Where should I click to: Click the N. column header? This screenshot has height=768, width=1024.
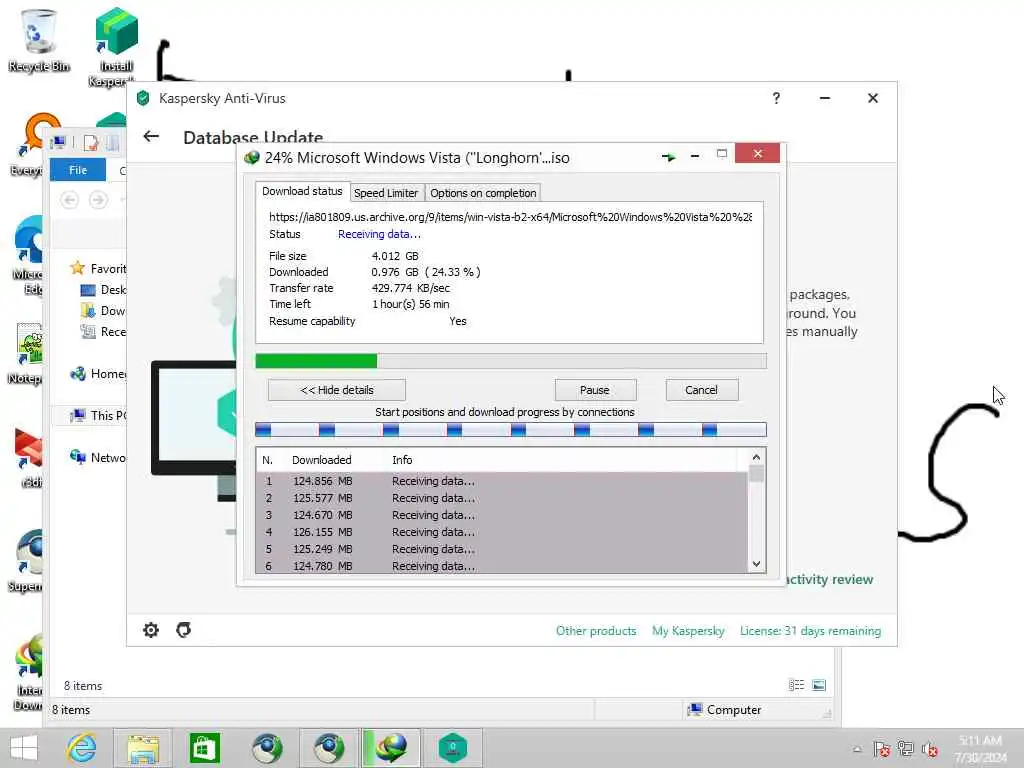[x=267, y=460]
